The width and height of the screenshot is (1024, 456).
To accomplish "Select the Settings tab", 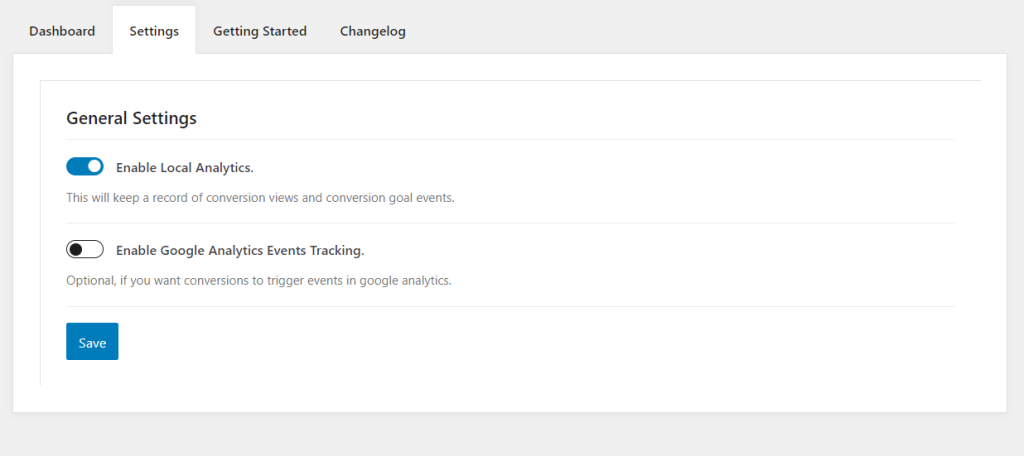I will tap(154, 31).
